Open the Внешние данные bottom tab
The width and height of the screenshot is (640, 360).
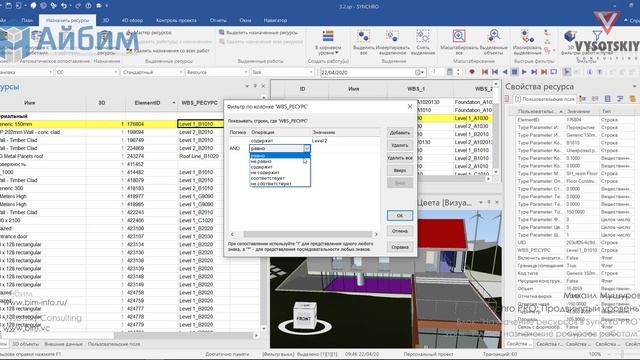coord(63,344)
